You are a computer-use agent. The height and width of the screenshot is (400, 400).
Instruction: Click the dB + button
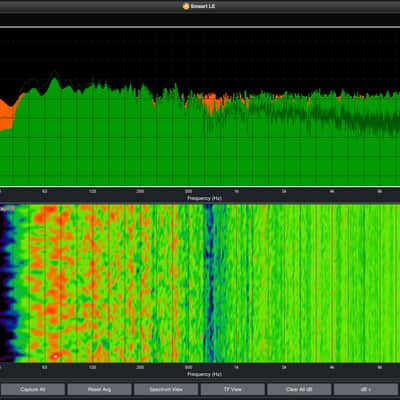(366, 389)
